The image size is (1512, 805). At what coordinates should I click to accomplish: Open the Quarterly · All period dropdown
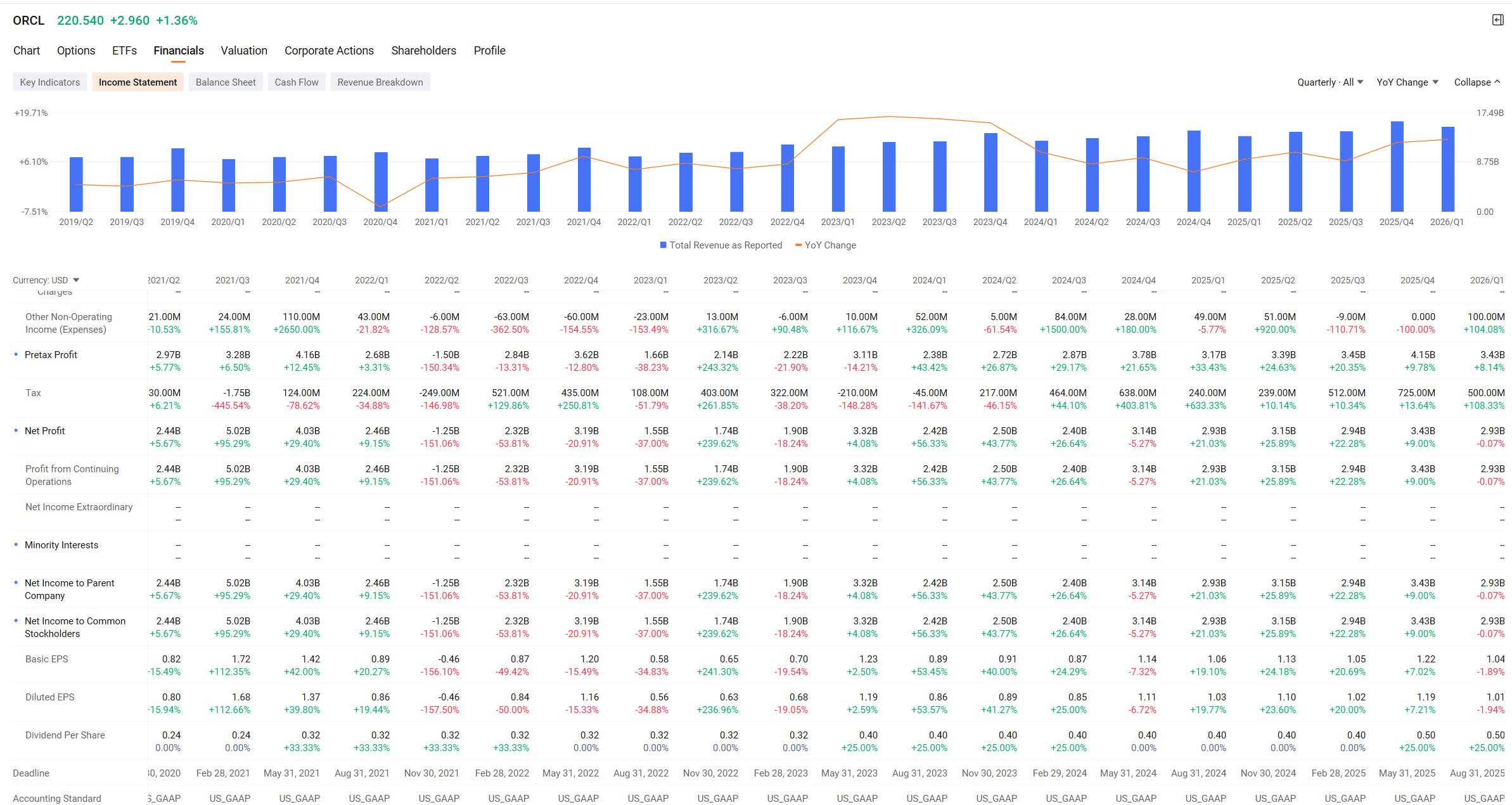[x=1330, y=82]
